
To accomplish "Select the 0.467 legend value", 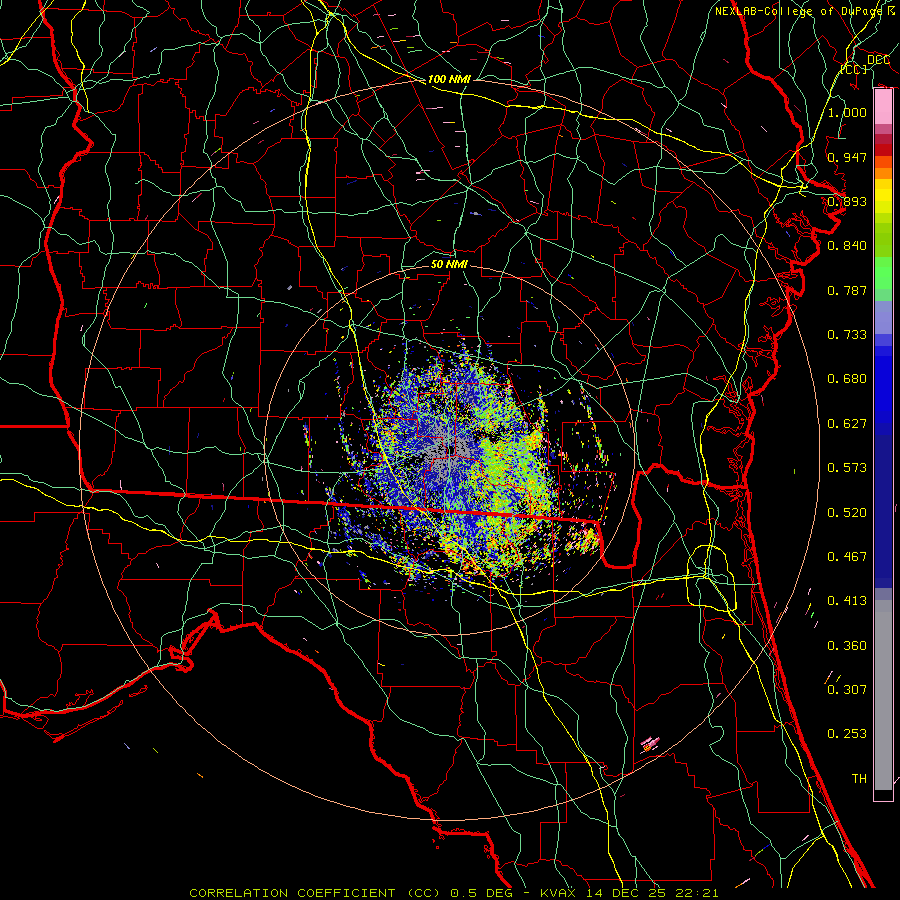I will [847, 557].
